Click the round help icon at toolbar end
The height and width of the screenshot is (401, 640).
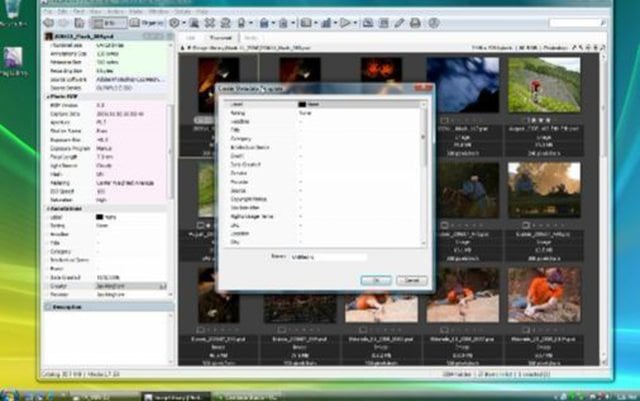pos(433,23)
